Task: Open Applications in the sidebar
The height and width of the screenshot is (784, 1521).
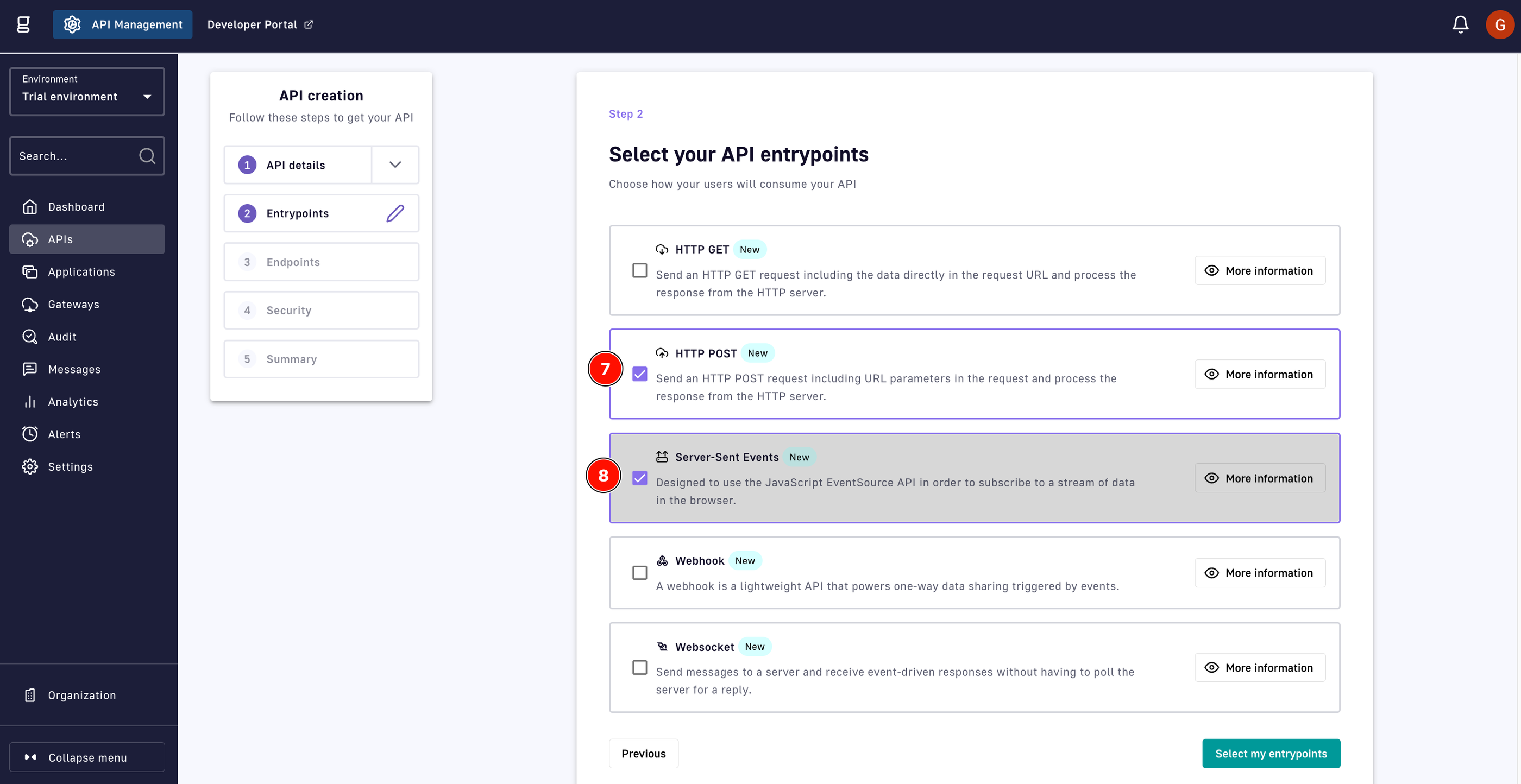Action: point(87,271)
